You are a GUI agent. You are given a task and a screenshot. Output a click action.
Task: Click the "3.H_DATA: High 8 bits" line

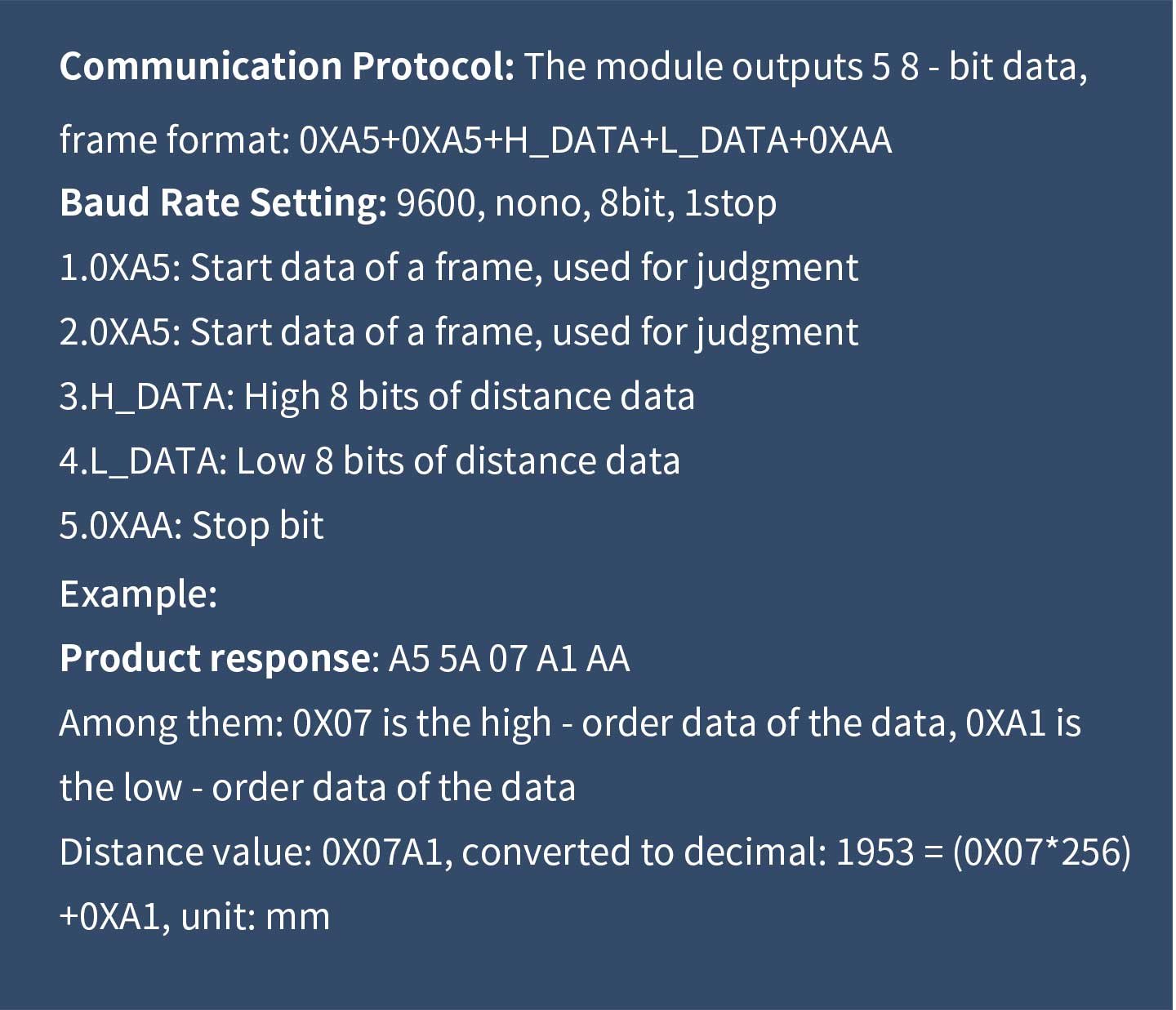pyautogui.click(x=376, y=397)
